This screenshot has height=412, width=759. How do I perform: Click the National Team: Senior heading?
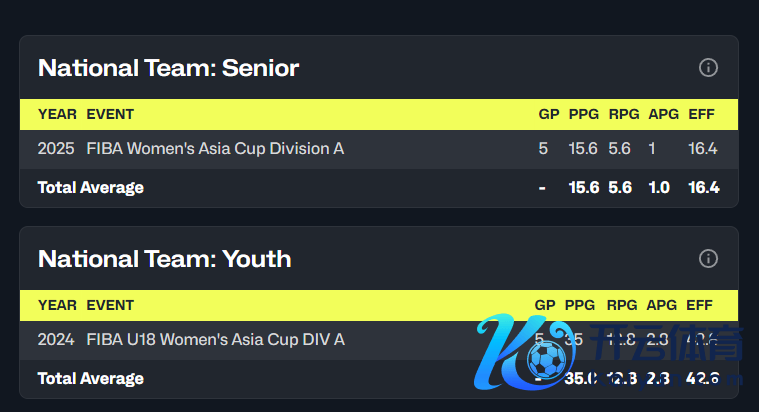tap(168, 68)
